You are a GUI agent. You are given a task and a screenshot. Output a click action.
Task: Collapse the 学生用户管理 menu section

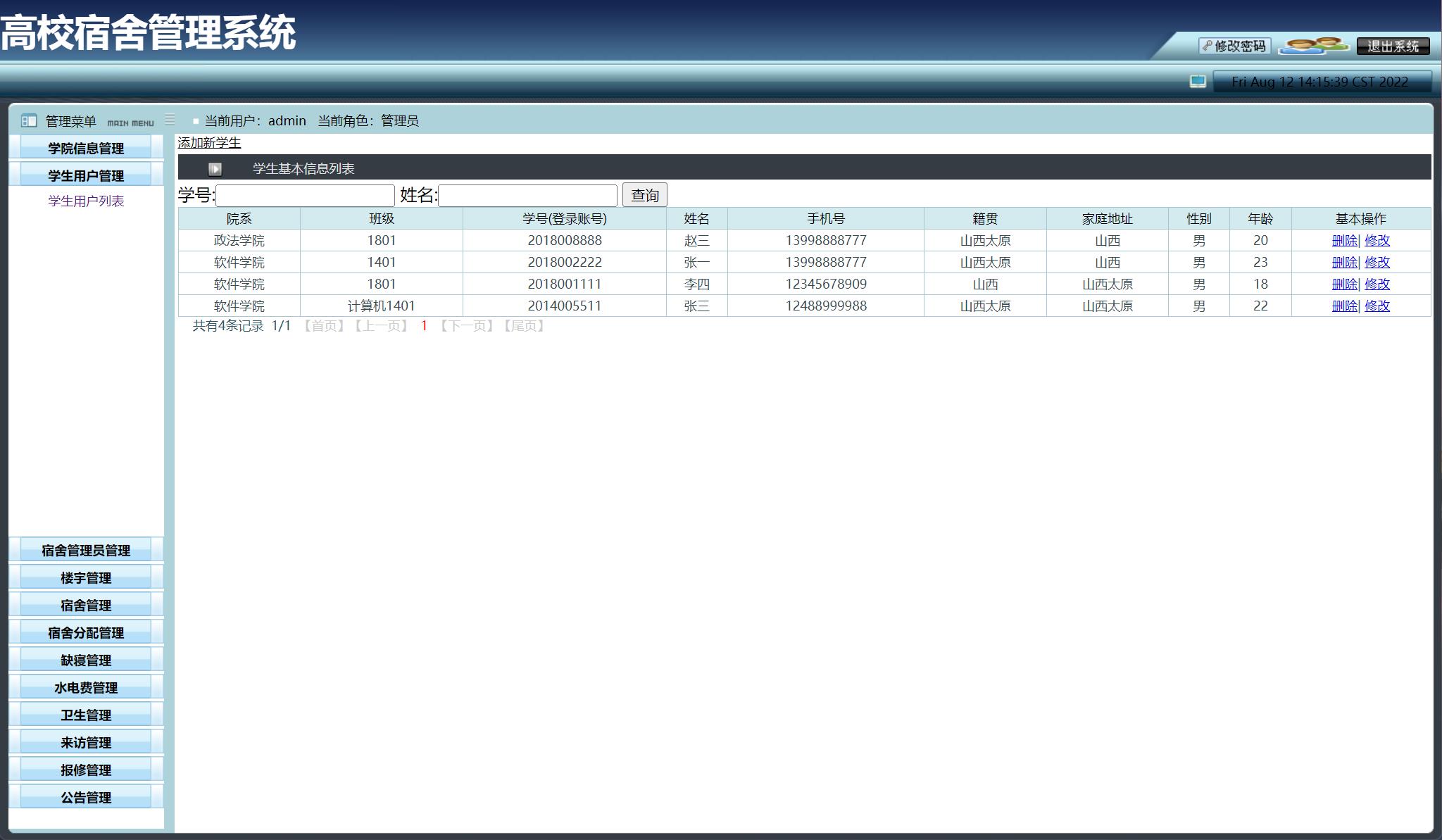(x=86, y=175)
